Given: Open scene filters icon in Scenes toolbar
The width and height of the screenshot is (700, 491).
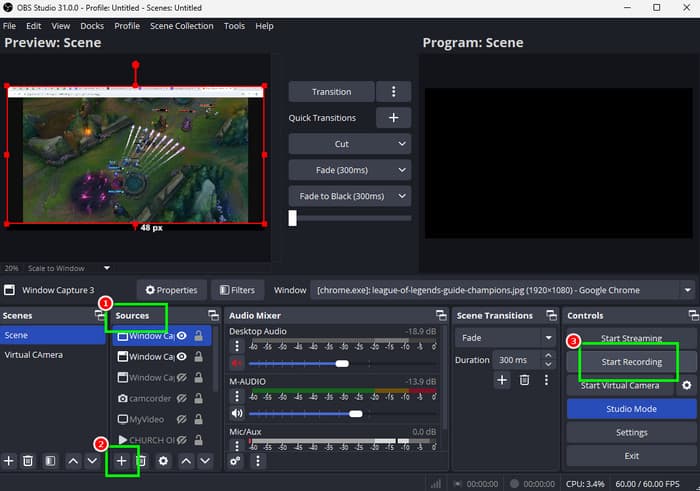Looking at the screenshot, I should click(x=50, y=461).
